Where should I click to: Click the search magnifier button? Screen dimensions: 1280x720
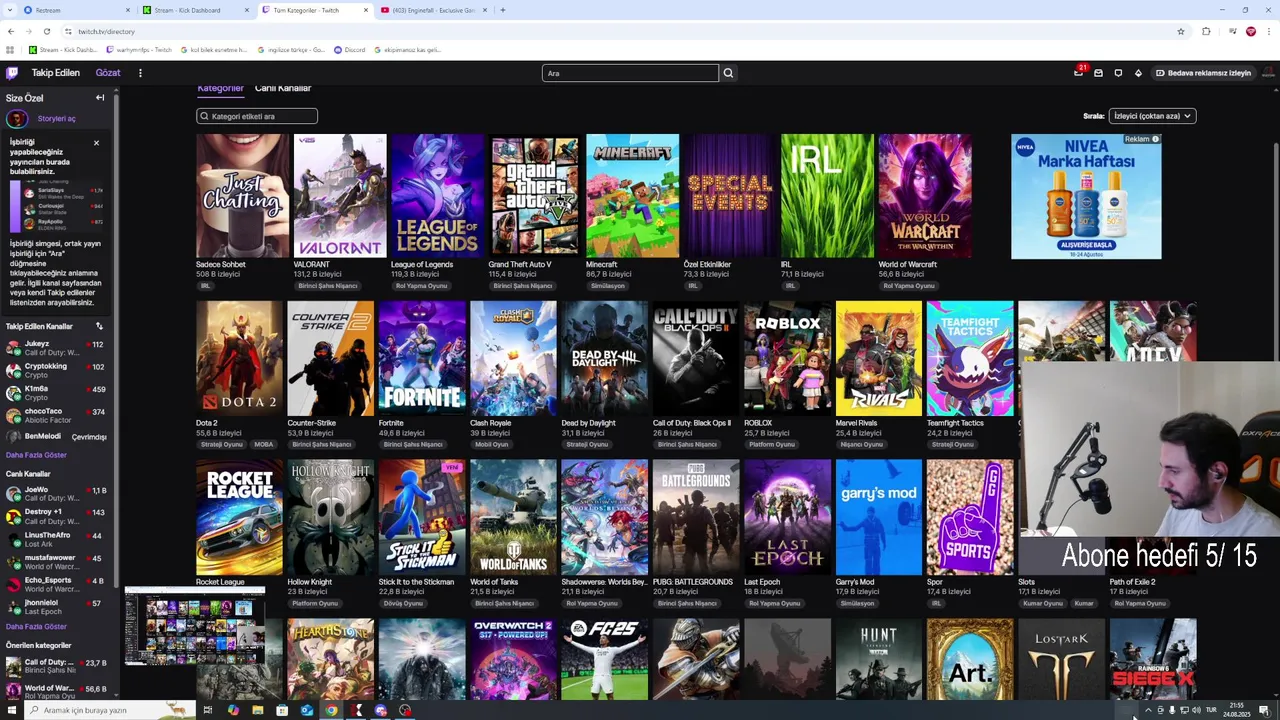728,73
